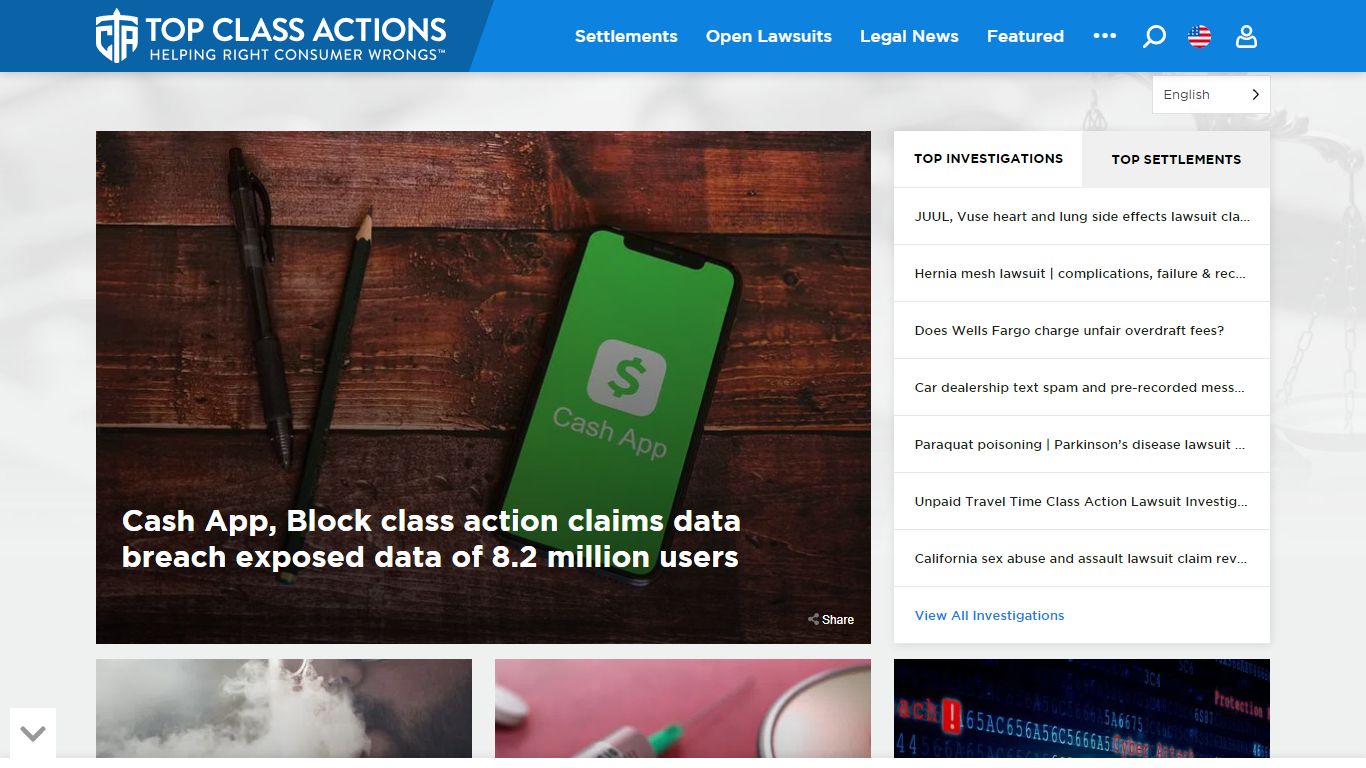Screen dimensions: 1366x768
Task: Open the three-dots more menu
Action: [1104, 36]
